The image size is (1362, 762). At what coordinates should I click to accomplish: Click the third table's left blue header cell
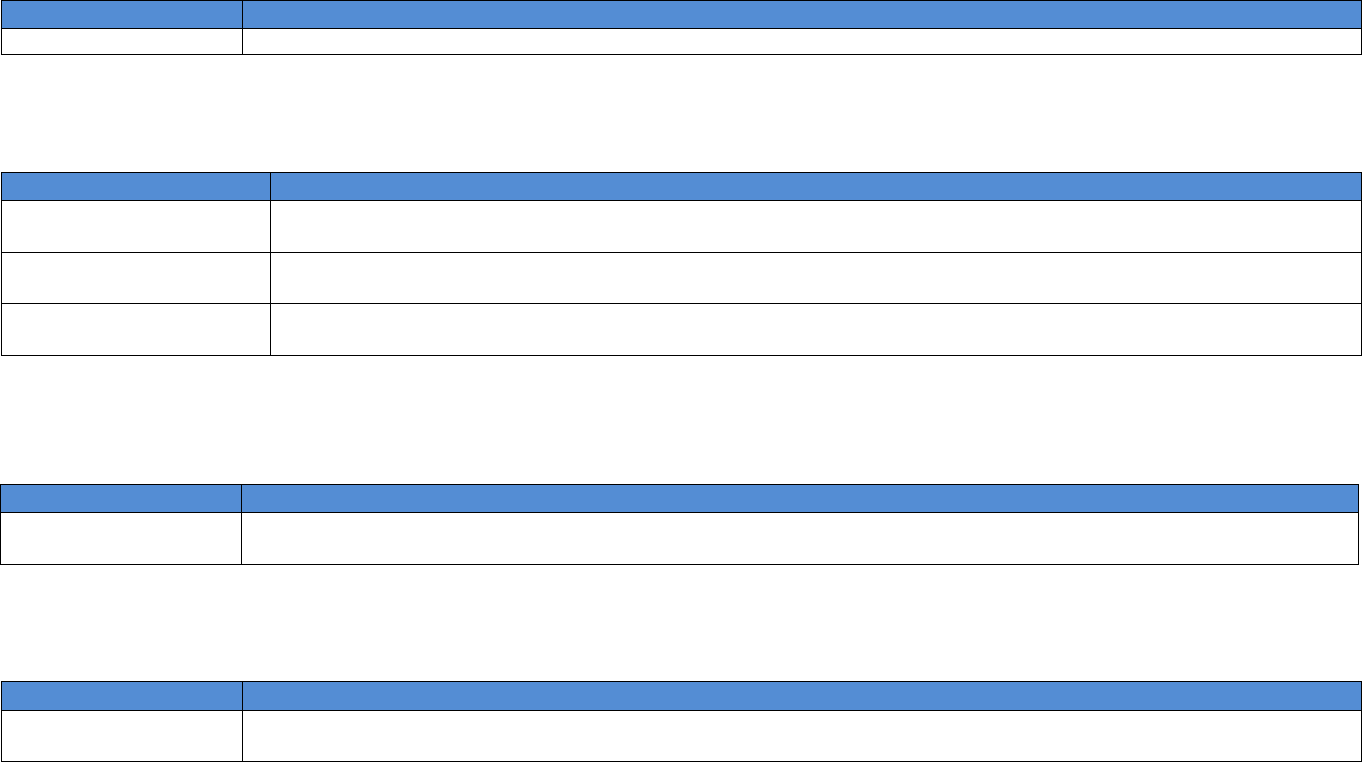click(121, 498)
